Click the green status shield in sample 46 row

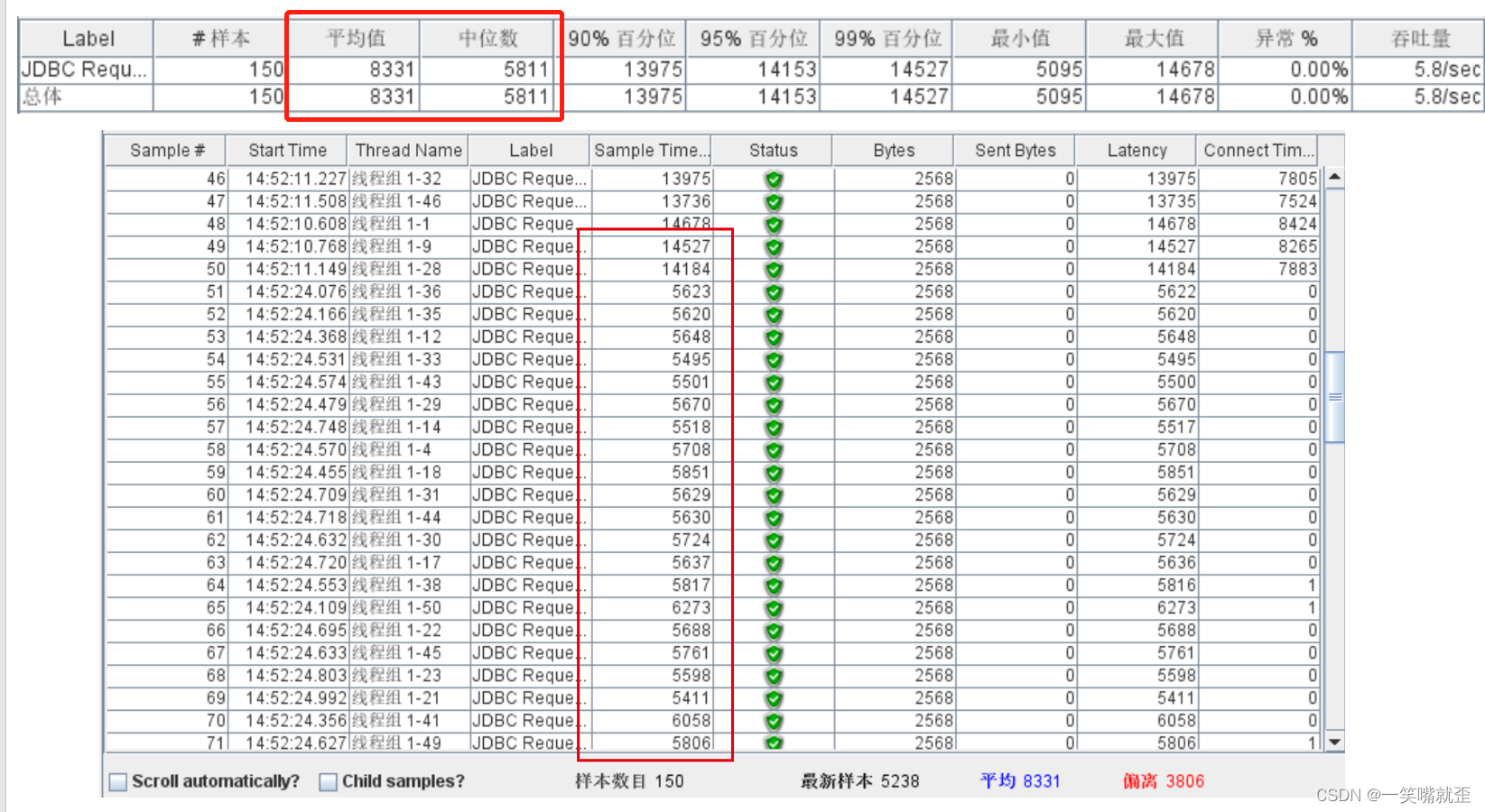coord(774,180)
